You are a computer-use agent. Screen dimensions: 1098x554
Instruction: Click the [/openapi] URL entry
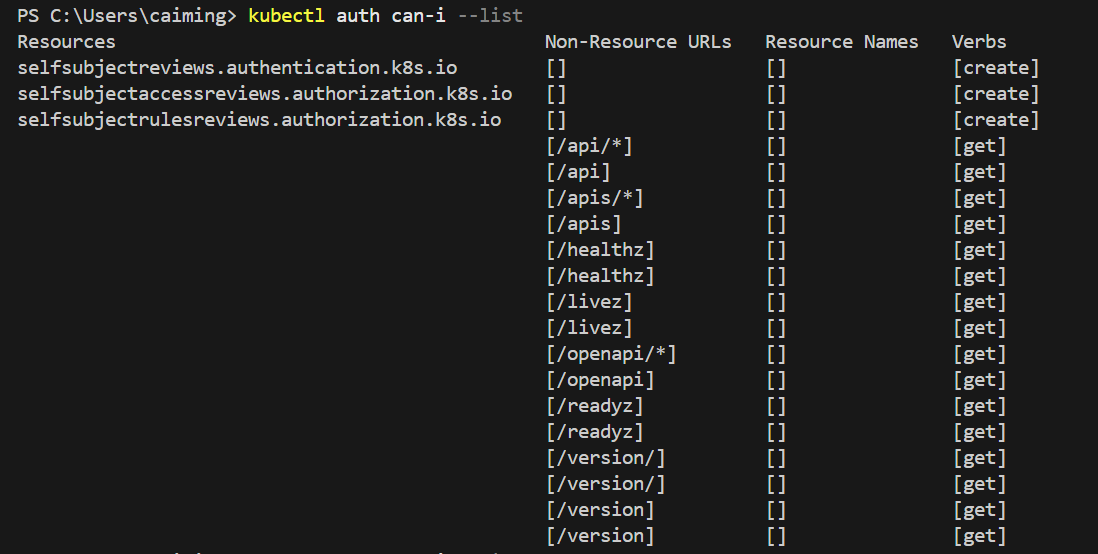pos(600,380)
